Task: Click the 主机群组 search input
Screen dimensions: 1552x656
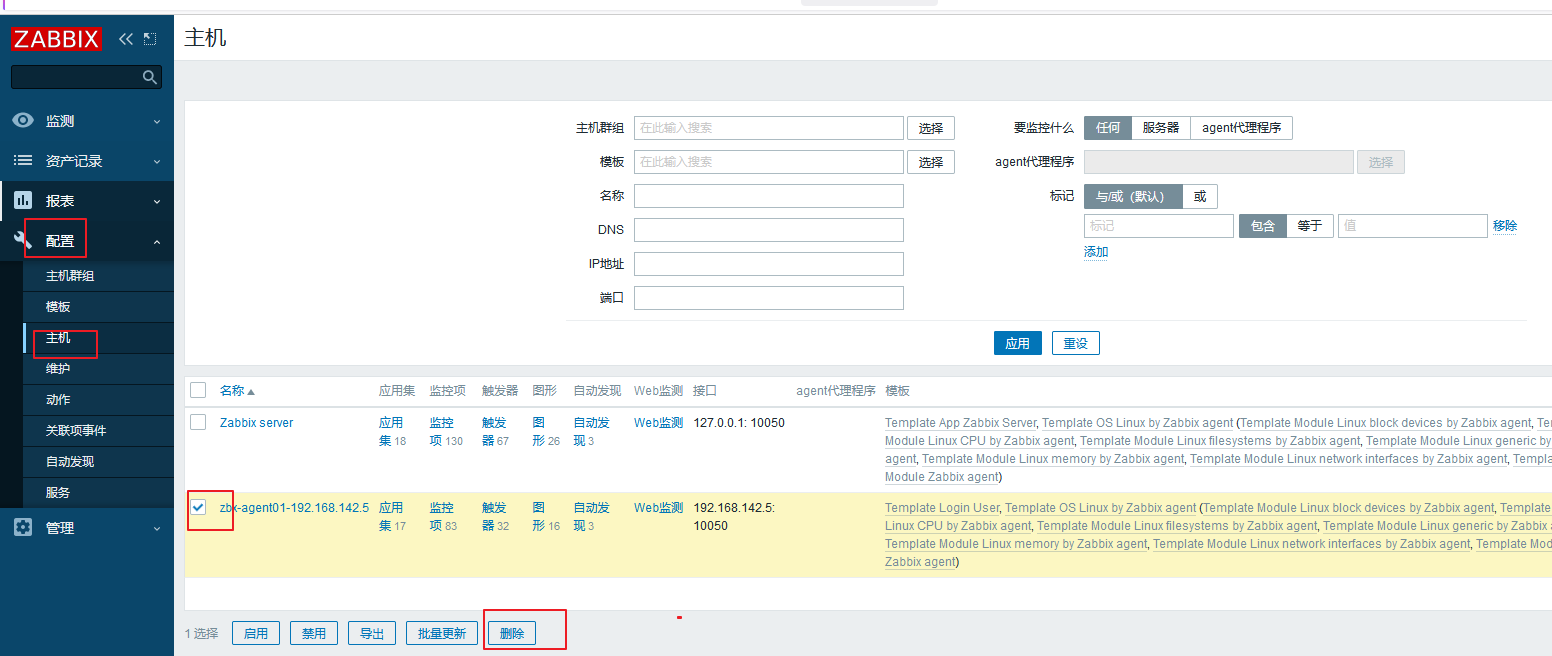Action: pos(769,128)
